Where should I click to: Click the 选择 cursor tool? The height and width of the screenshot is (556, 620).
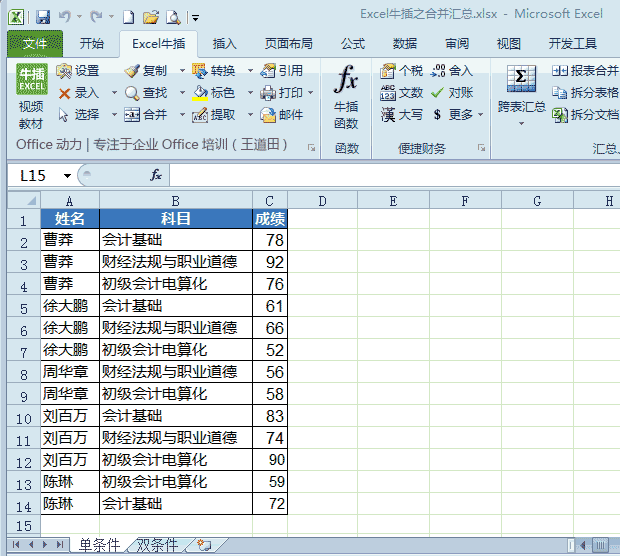(x=79, y=115)
